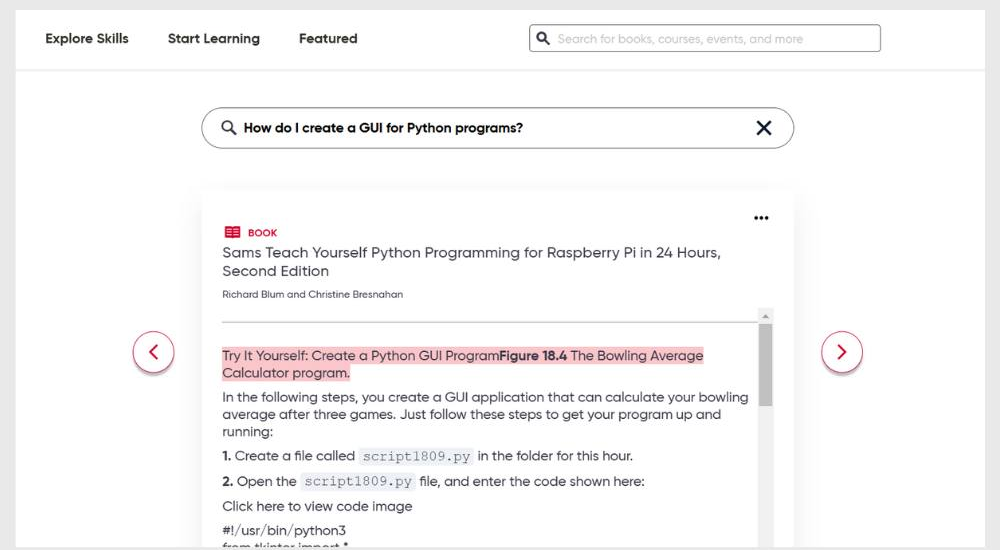
Task: Click the magnifier icon in the question bar
Action: [x=228, y=128]
